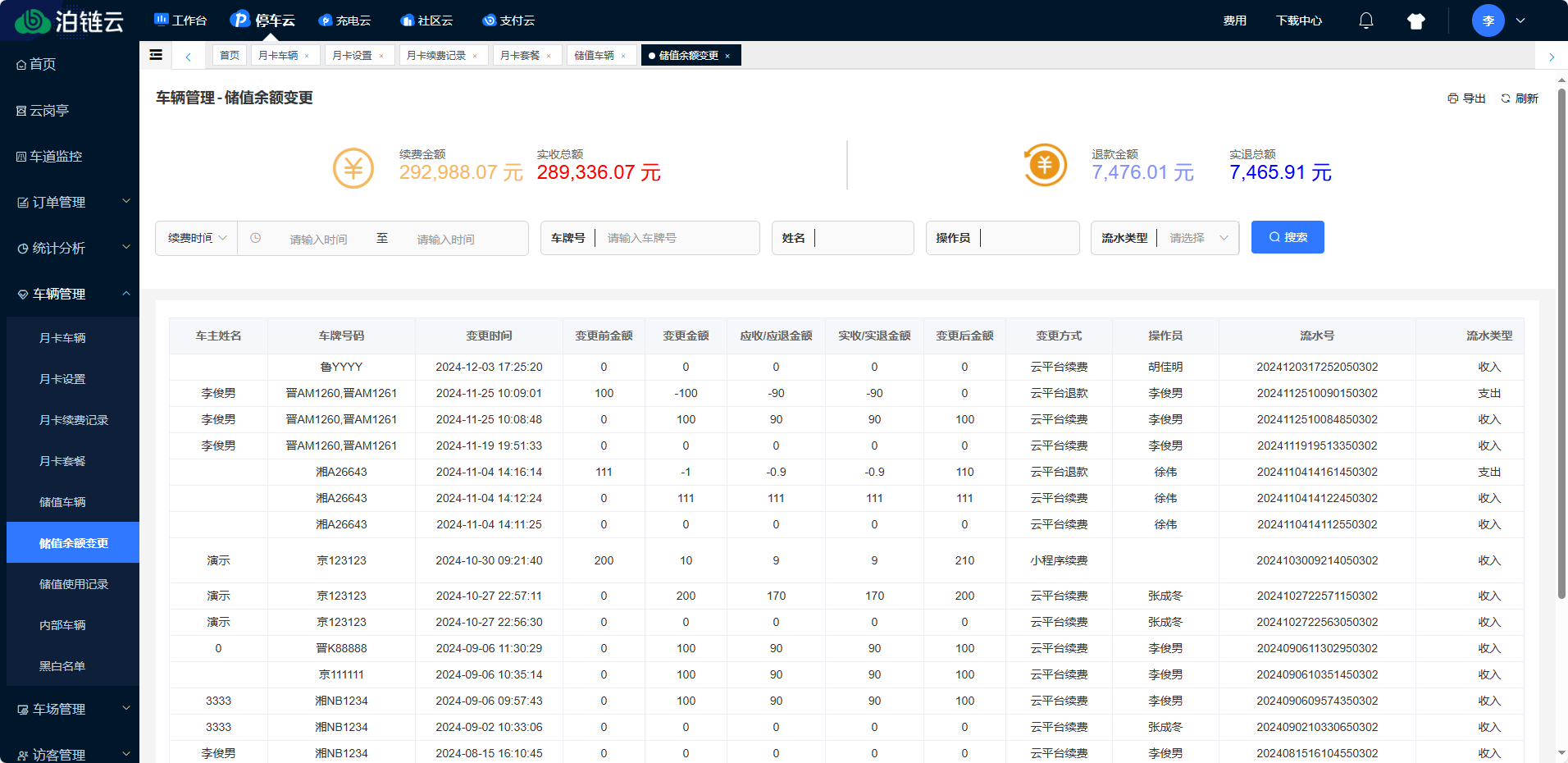Click the clock icon in time range

pos(255,238)
